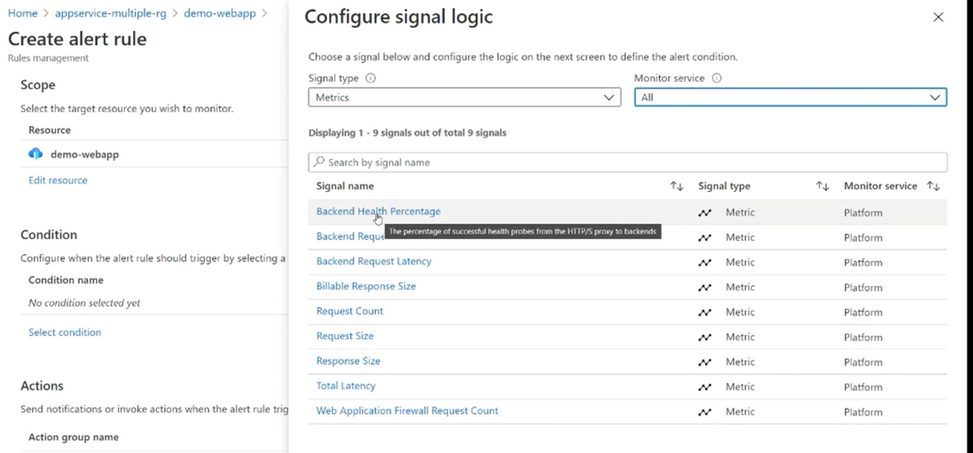
Task: Click Metric text in Request Size row
Action: (740, 337)
